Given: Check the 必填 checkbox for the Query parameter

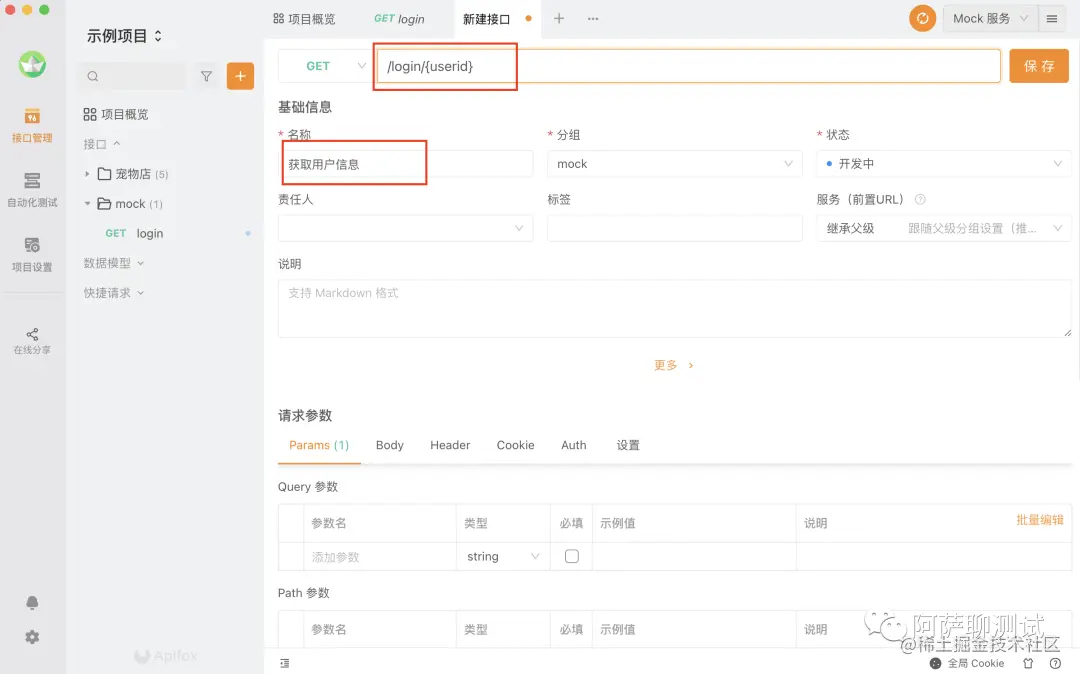Looking at the screenshot, I should pos(571,556).
